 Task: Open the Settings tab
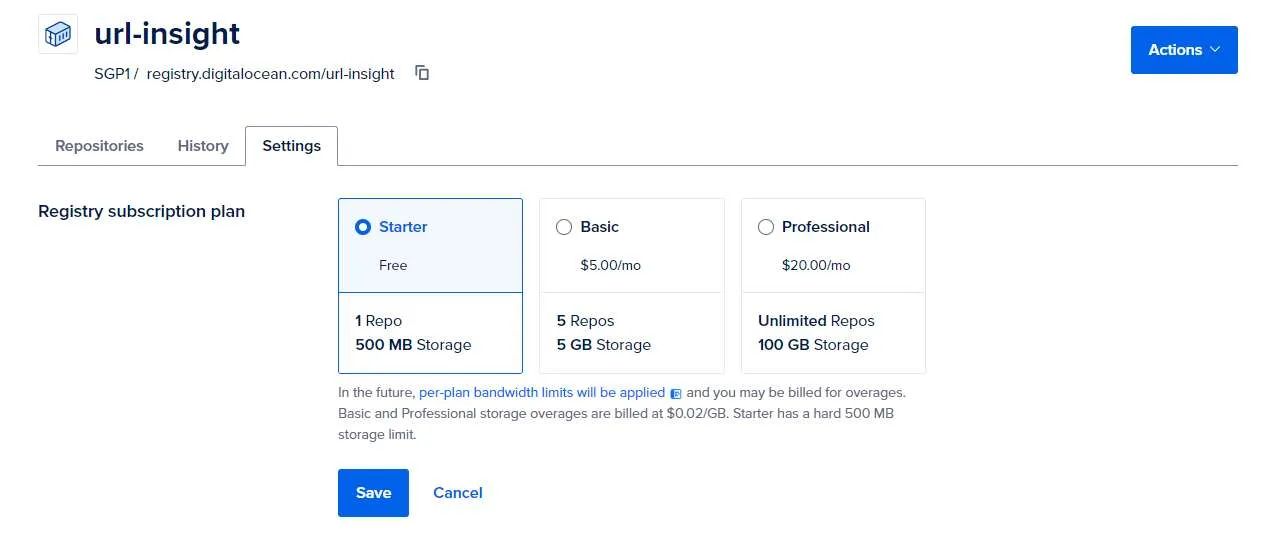click(x=291, y=146)
